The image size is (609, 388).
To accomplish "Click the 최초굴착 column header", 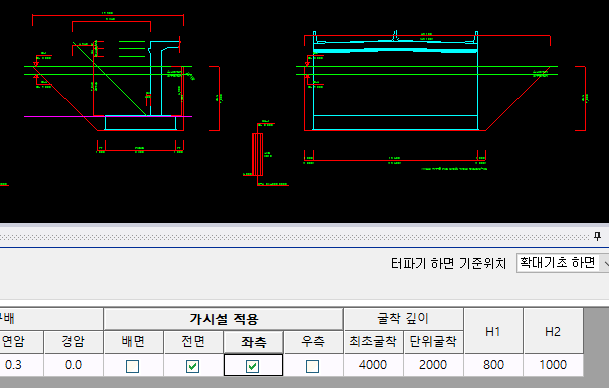I will pyautogui.click(x=373, y=342).
